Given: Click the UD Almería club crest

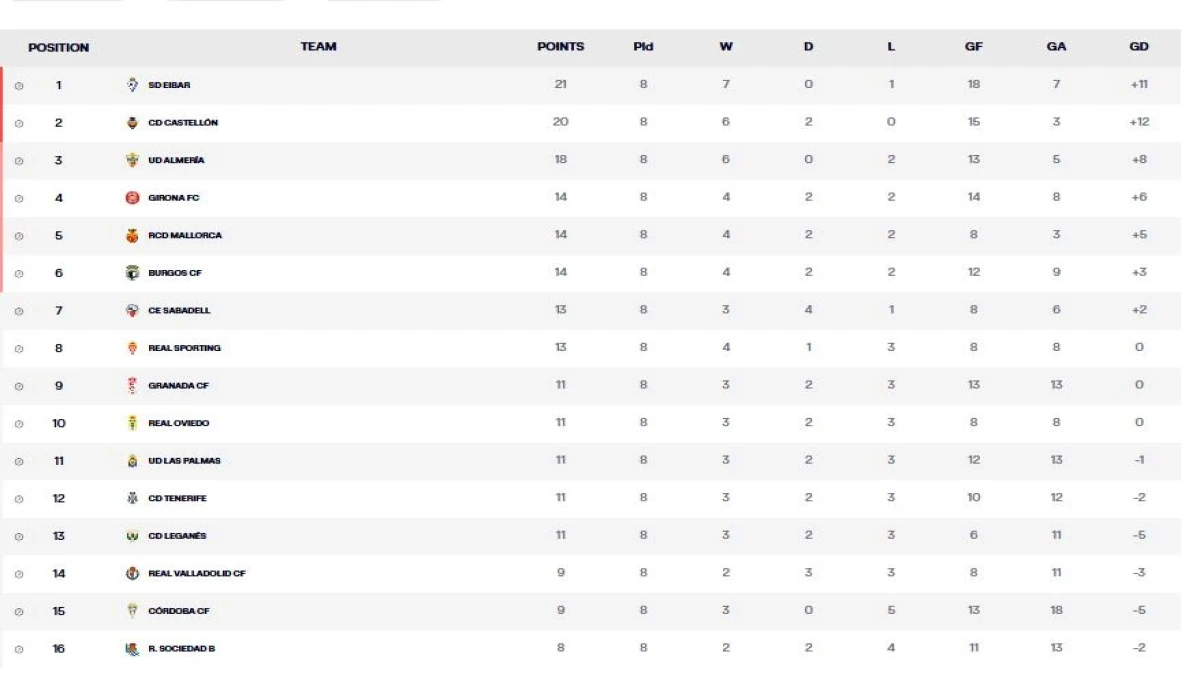Looking at the screenshot, I should tap(131, 160).
